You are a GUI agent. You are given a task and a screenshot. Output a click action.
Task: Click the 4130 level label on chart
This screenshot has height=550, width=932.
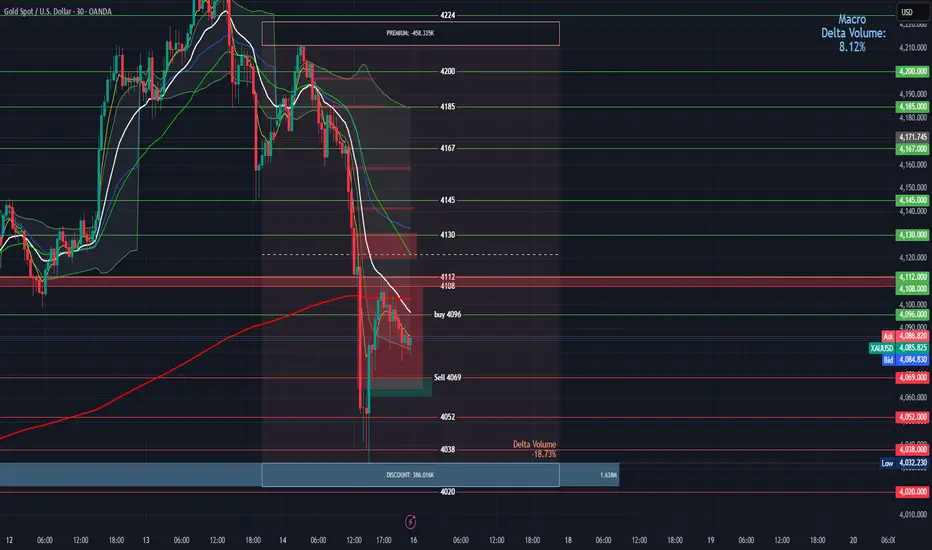coord(448,235)
